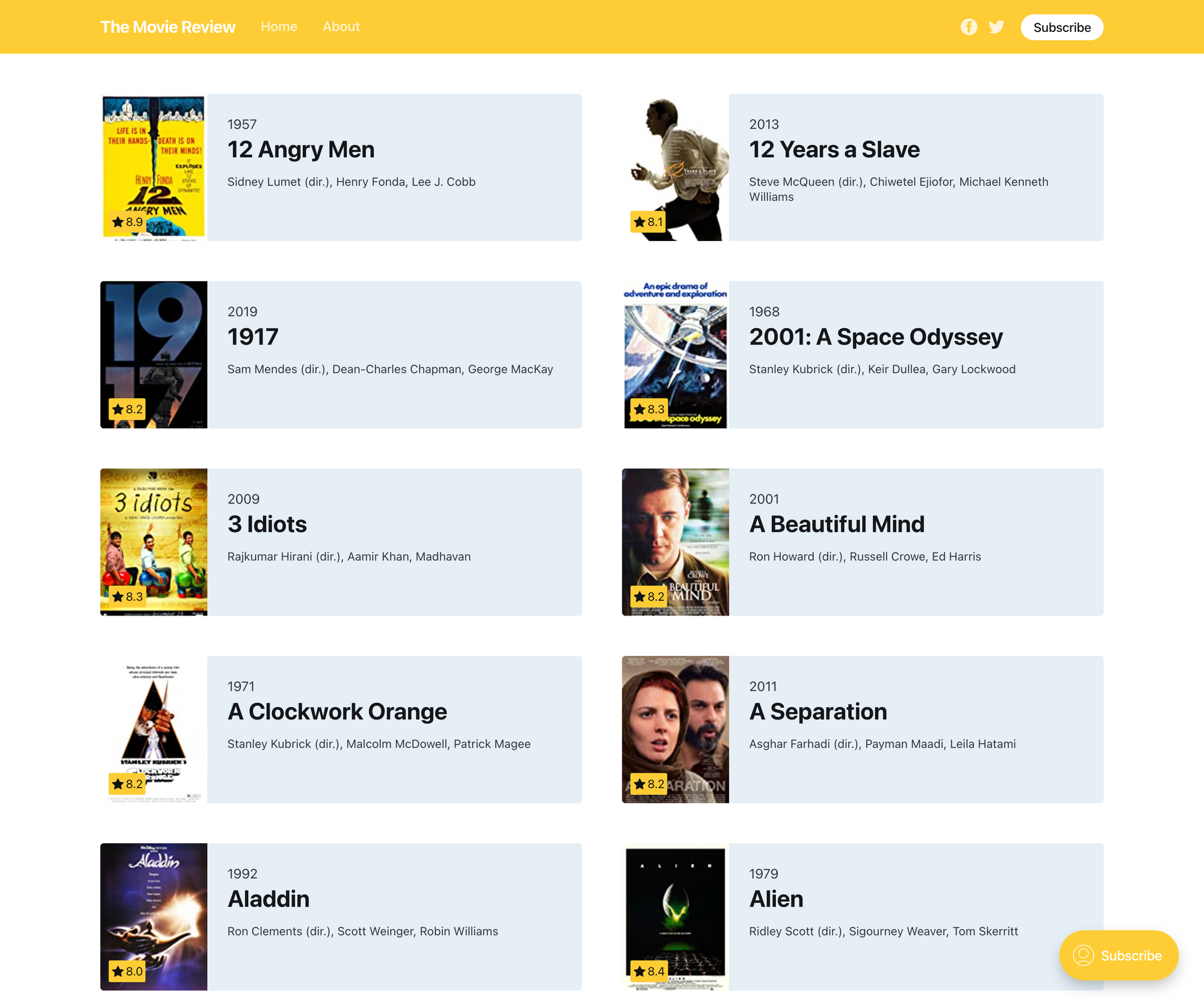Click the 3 Idiots movie poster
The height and width of the screenshot is (1004, 1204).
[x=154, y=542]
